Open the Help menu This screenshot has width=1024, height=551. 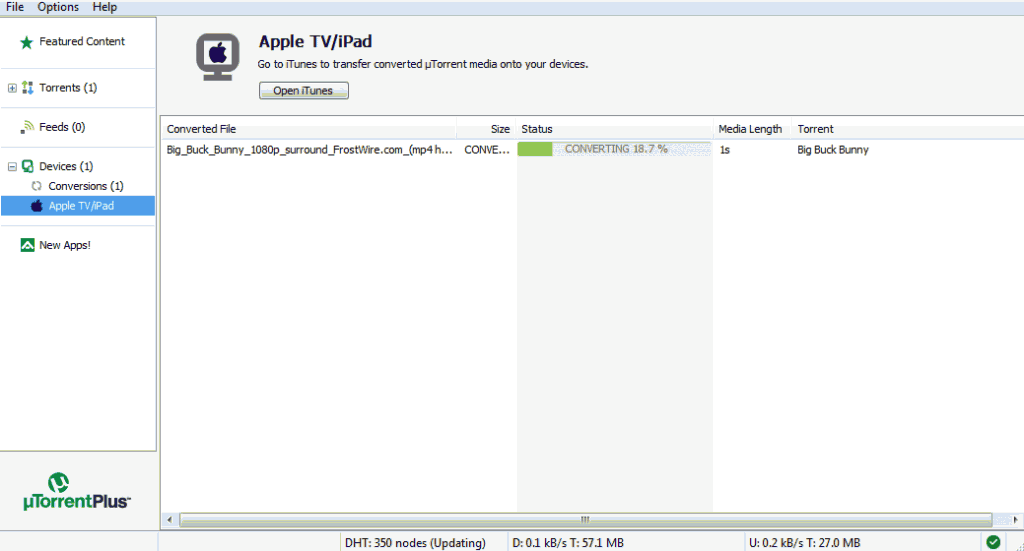point(104,7)
